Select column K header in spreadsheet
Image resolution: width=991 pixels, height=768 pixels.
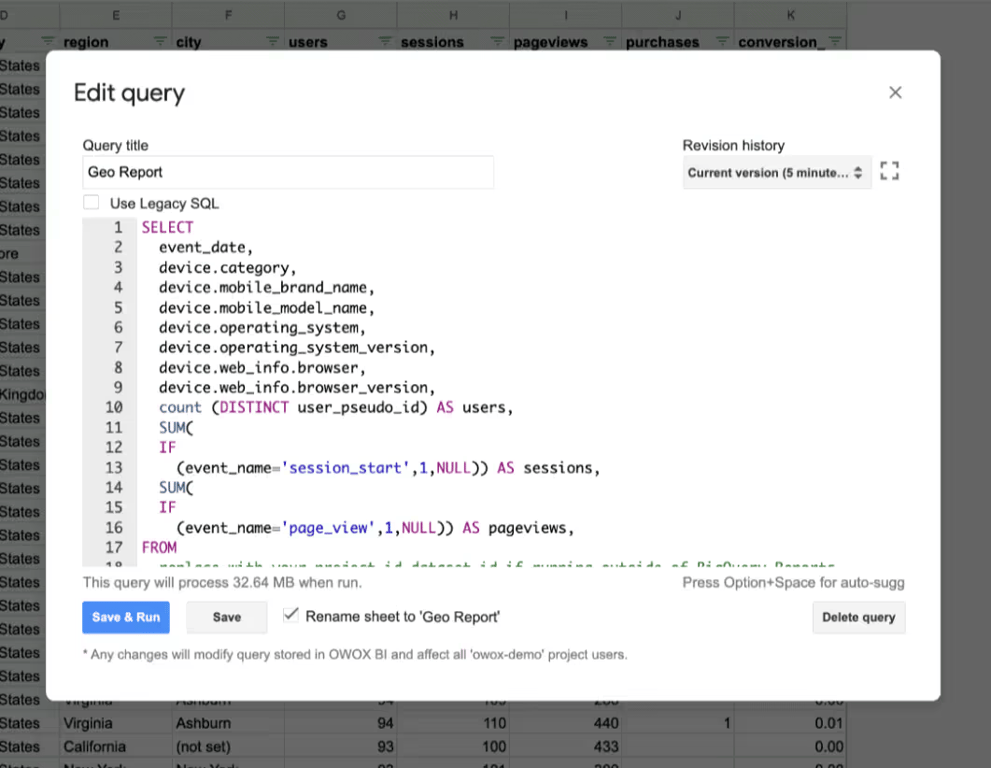tap(791, 15)
